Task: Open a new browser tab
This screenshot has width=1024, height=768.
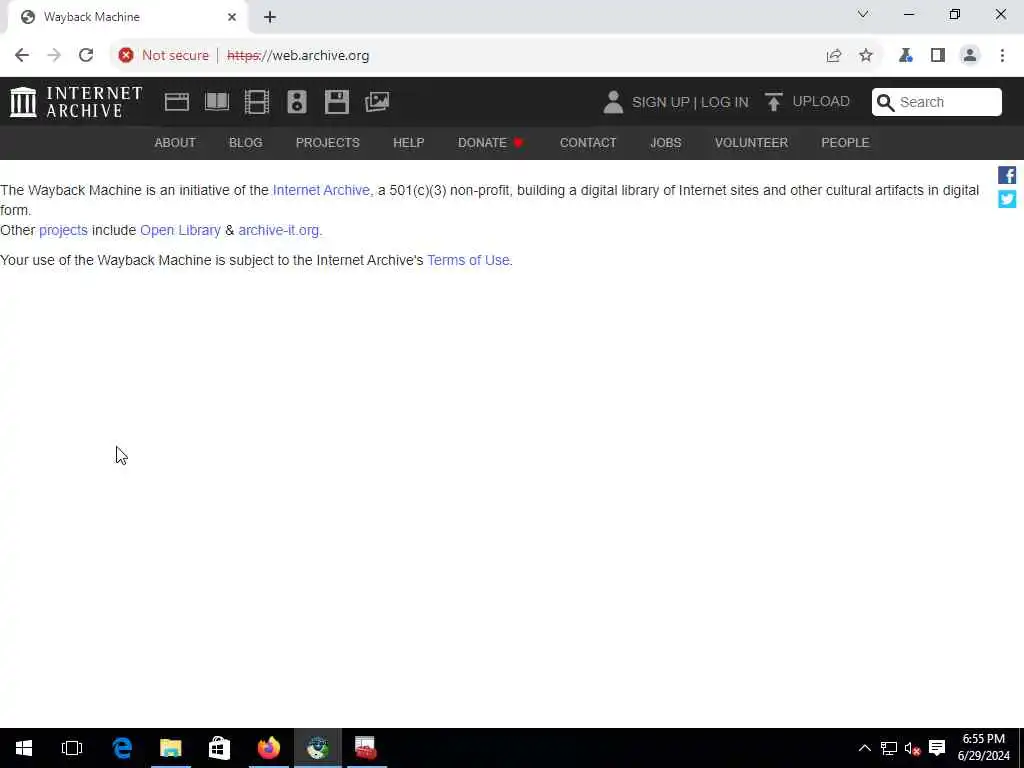Action: coord(270,17)
